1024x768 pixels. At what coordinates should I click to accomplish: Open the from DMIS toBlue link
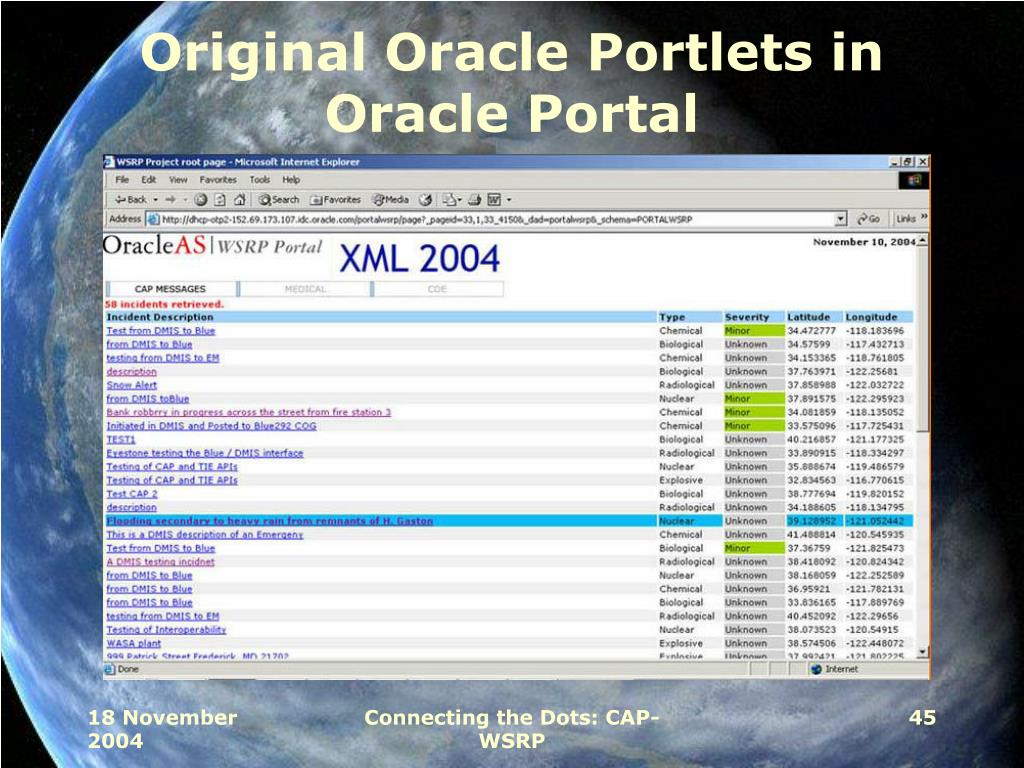(148, 398)
